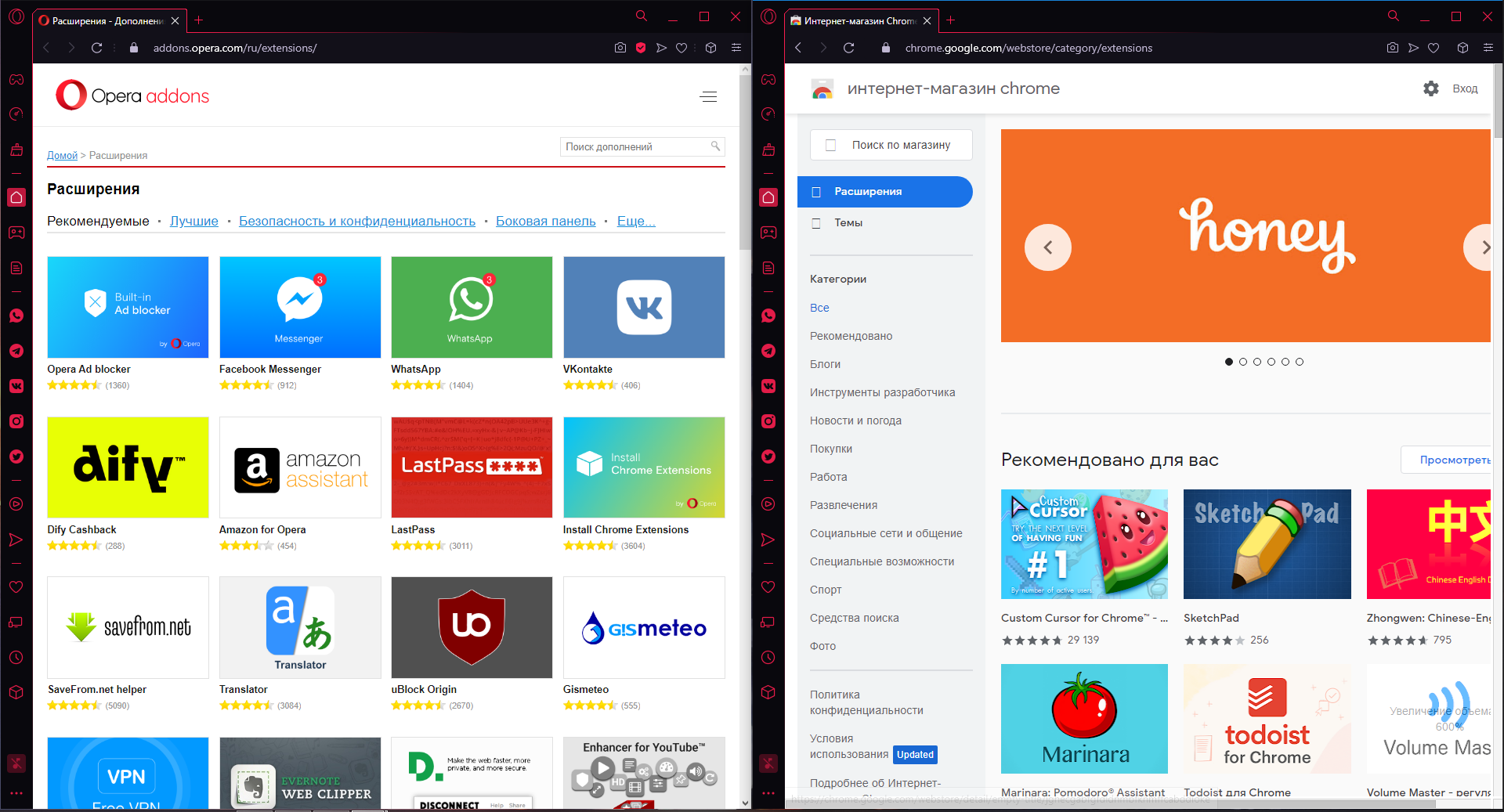
Task: Open 'Боковая панель' category link
Action: tap(546, 221)
